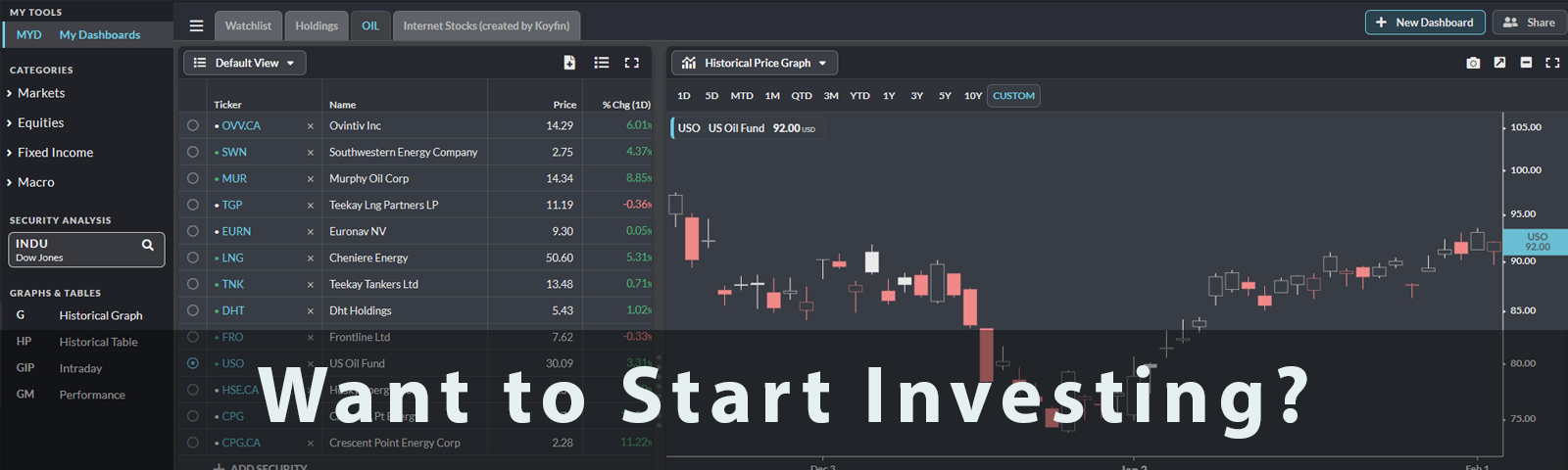Expand the Equities category
Screen dimensions: 1568x470
(x=35, y=122)
